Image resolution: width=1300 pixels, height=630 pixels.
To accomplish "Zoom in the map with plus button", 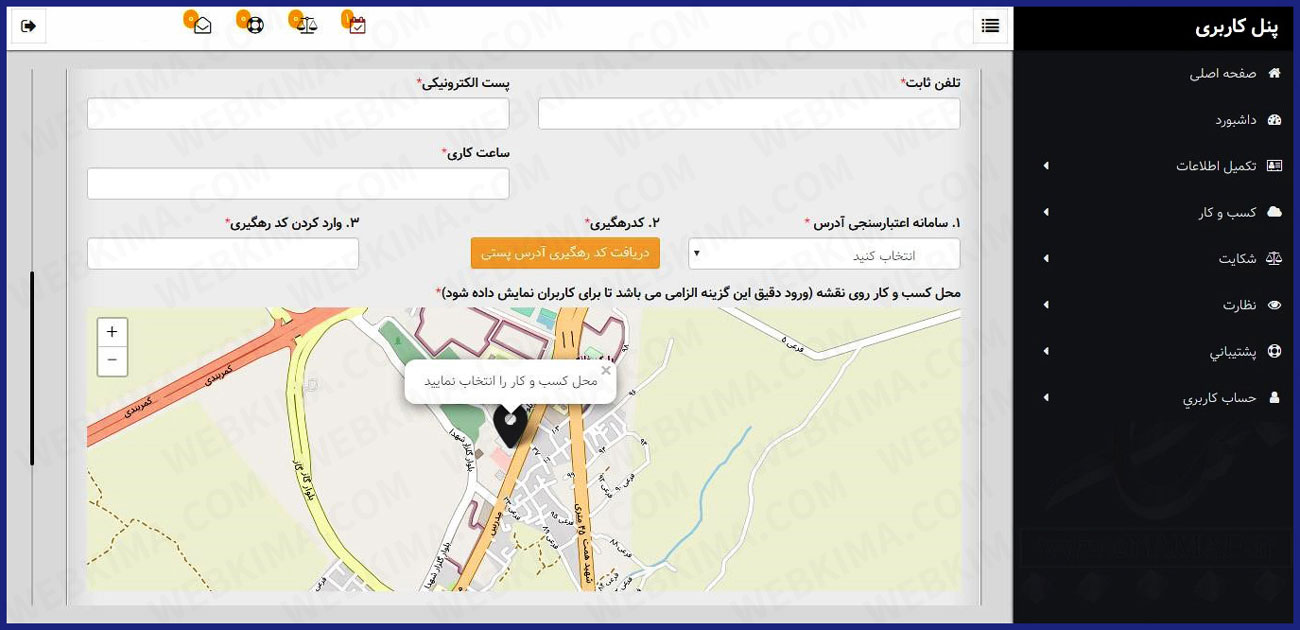I will click(x=112, y=332).
